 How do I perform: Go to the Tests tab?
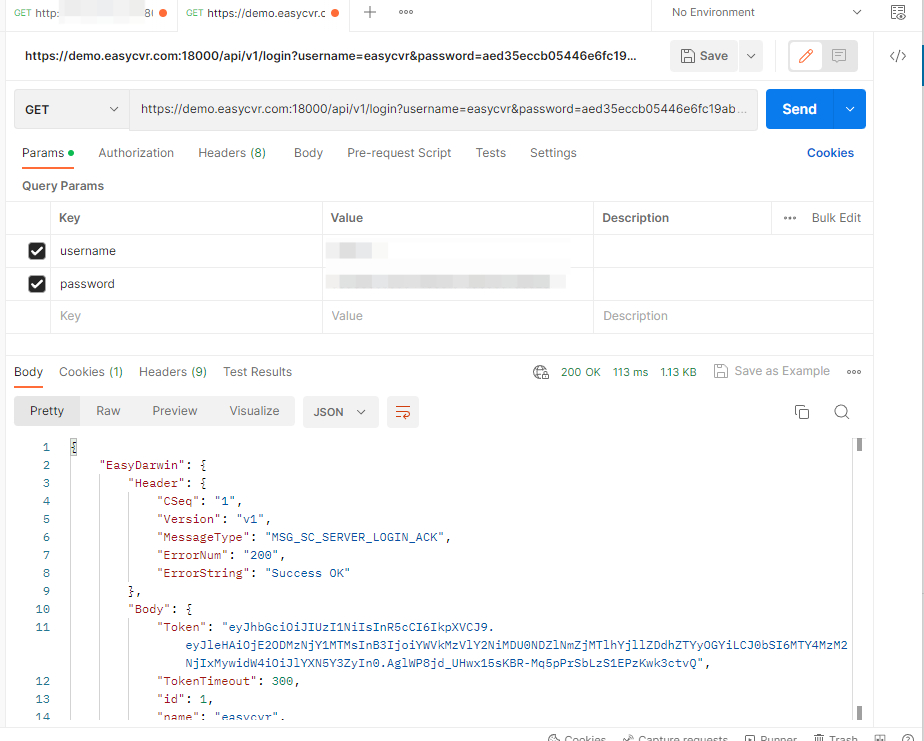[490, 153]
